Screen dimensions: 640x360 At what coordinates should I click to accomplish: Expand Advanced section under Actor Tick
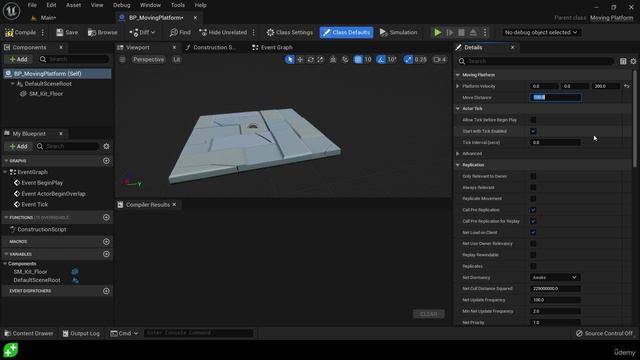pyautogui.click(x=458, y=153)
